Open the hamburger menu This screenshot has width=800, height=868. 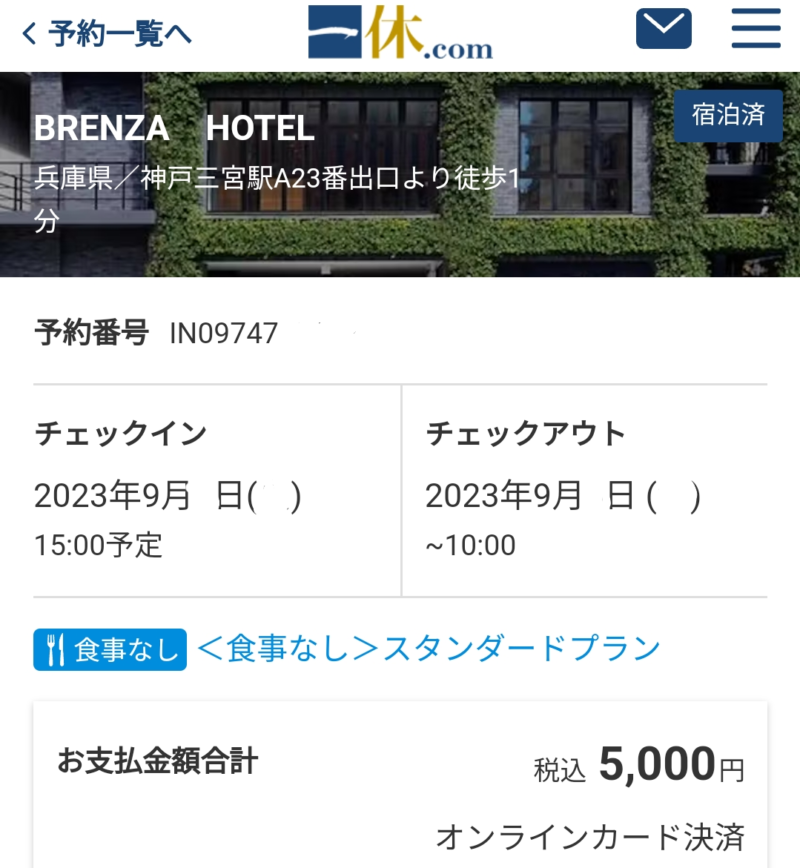tap(756, 30)
